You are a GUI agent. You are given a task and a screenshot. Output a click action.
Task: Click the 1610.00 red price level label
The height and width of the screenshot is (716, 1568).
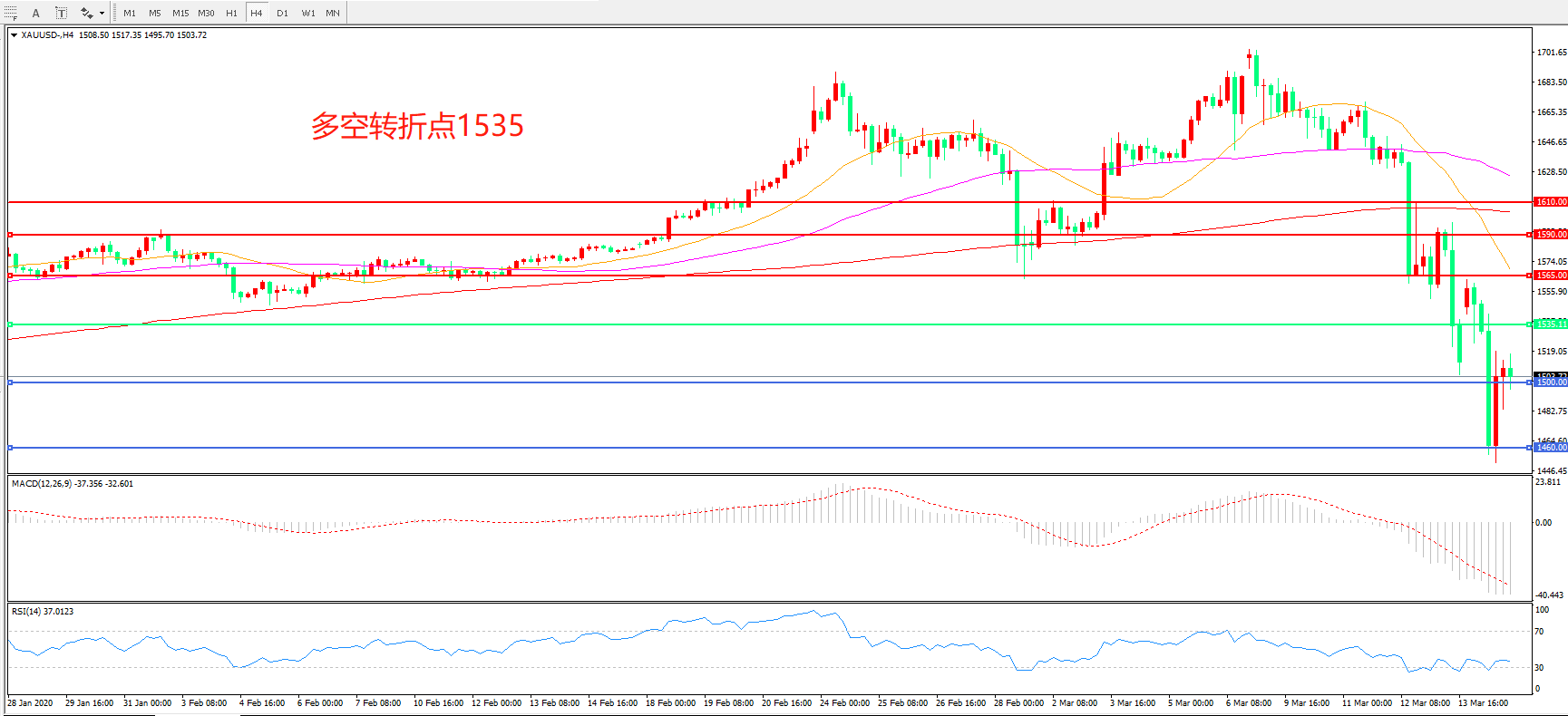[x=1550, y=202]
